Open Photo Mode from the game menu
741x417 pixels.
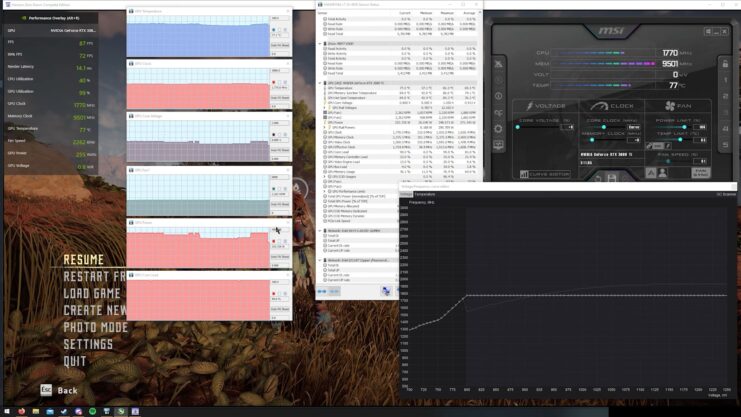[95, 327]
